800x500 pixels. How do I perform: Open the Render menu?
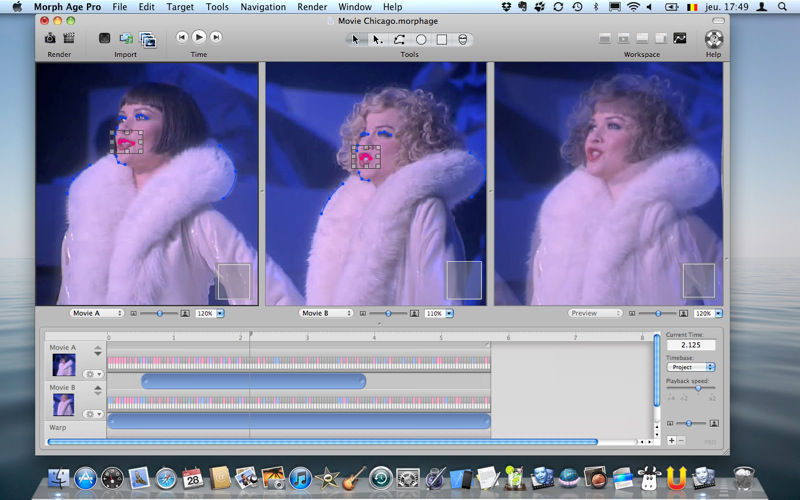[312, 7]
